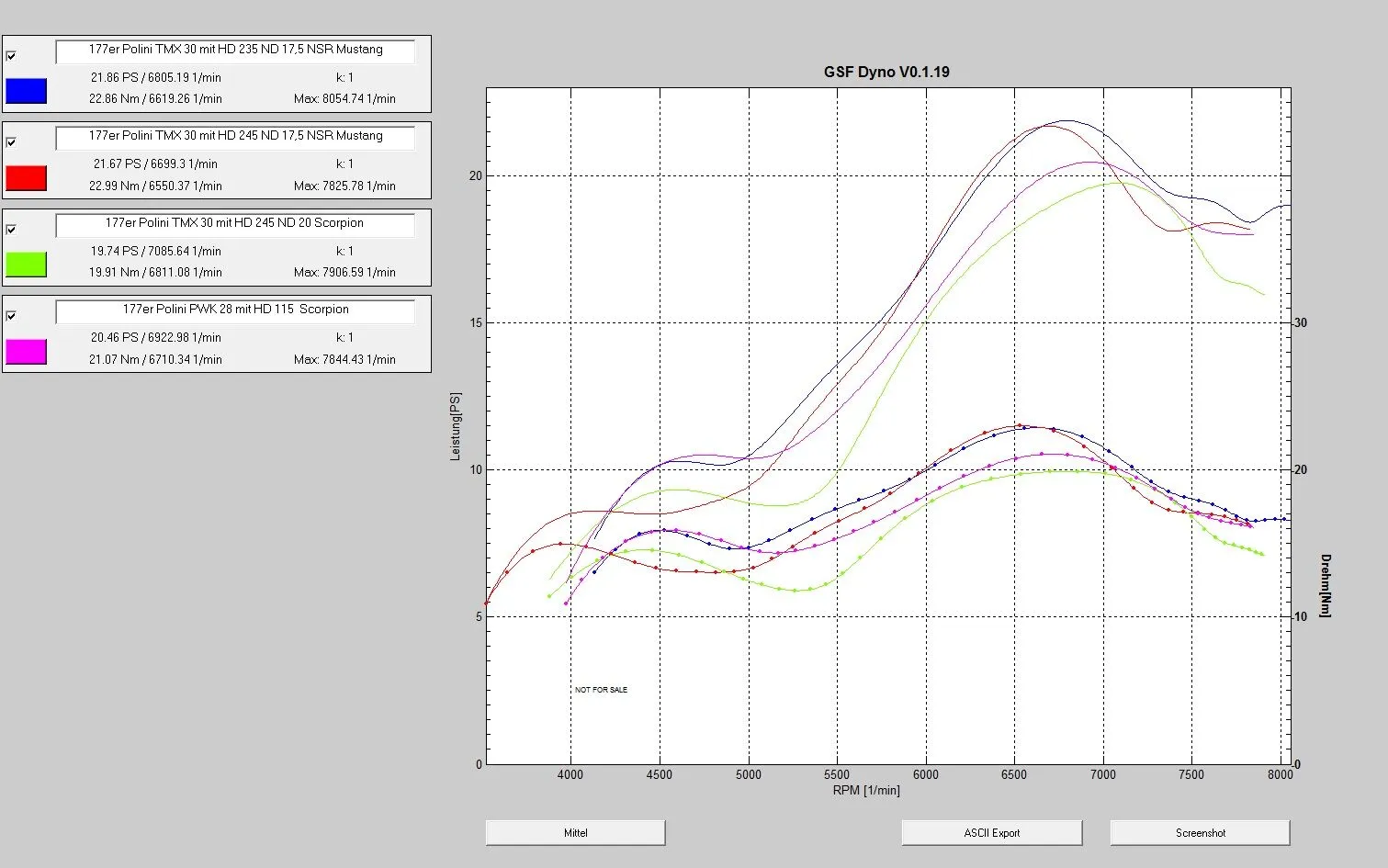Take a capture with the Screenshot button
This screenshot has width=1388, height=868.
[x=1200, y=833]
